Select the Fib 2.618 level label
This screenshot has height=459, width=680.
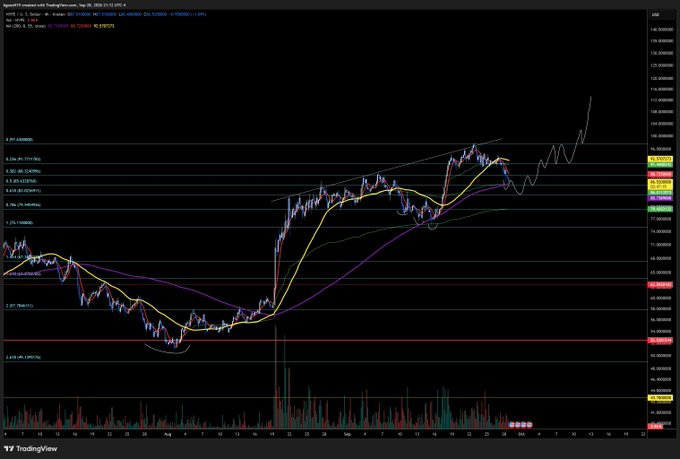coord(23,357)
